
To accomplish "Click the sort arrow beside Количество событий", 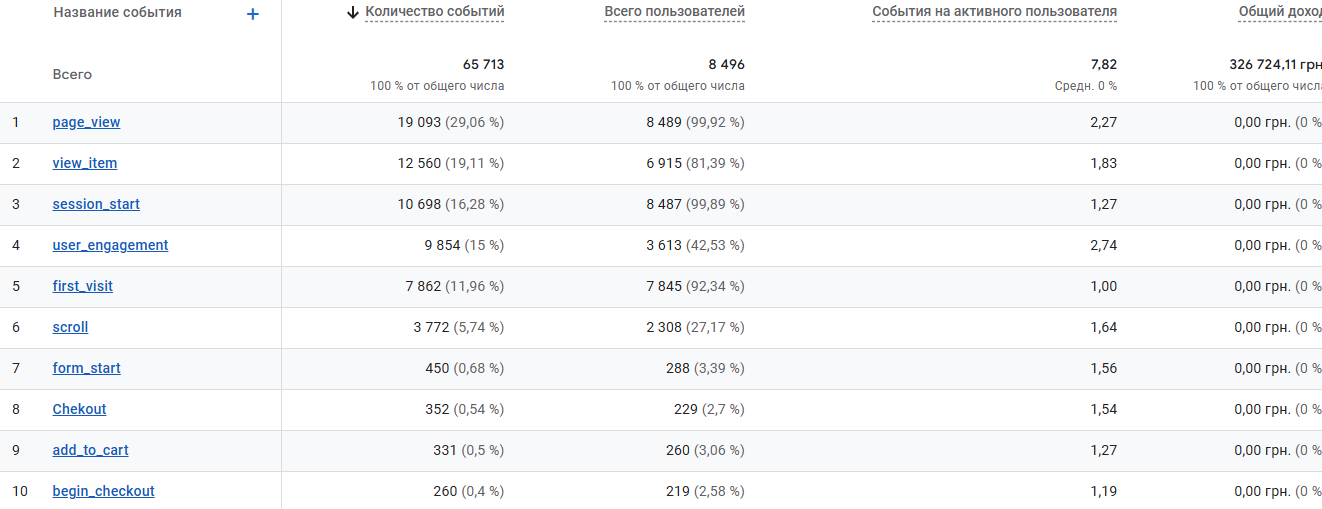I will (352, 13).
